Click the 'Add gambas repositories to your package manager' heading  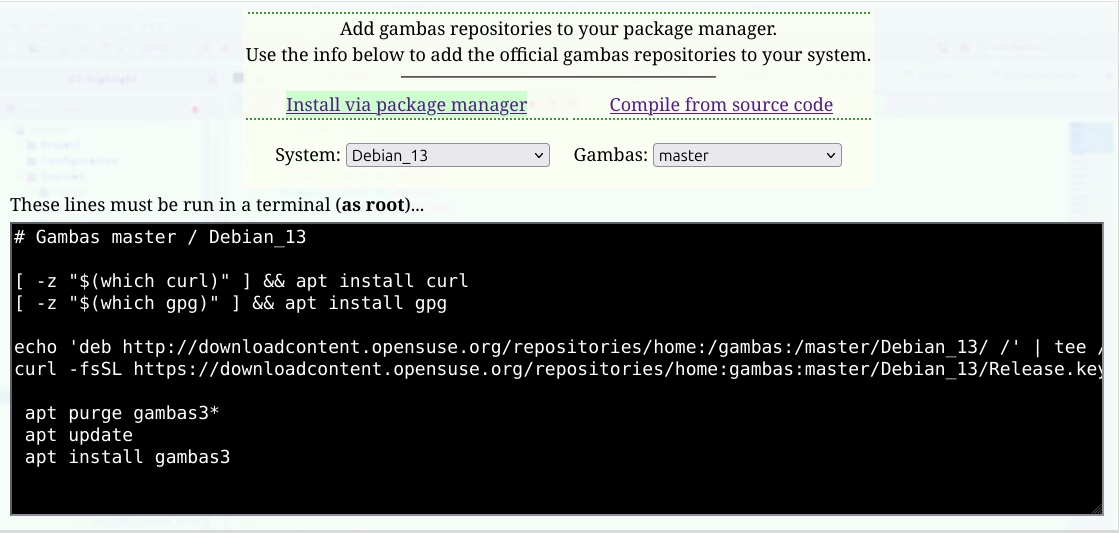[558, 30]
